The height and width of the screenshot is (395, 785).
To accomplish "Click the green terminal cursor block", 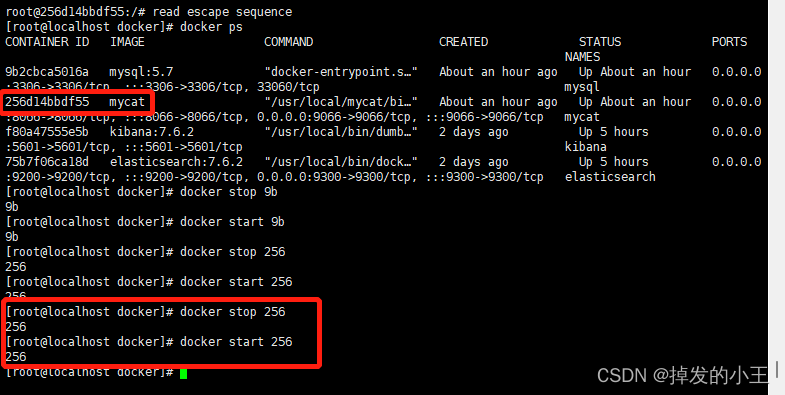I will click(183, 373).
